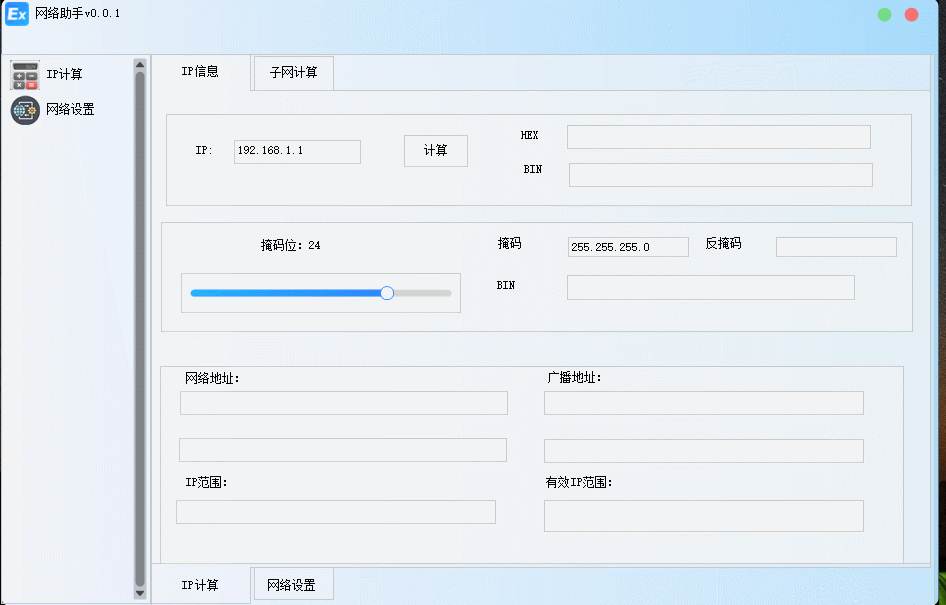Click the 网络设置 globe gear icon
946x605 pixels.
[x=25, y=110]
